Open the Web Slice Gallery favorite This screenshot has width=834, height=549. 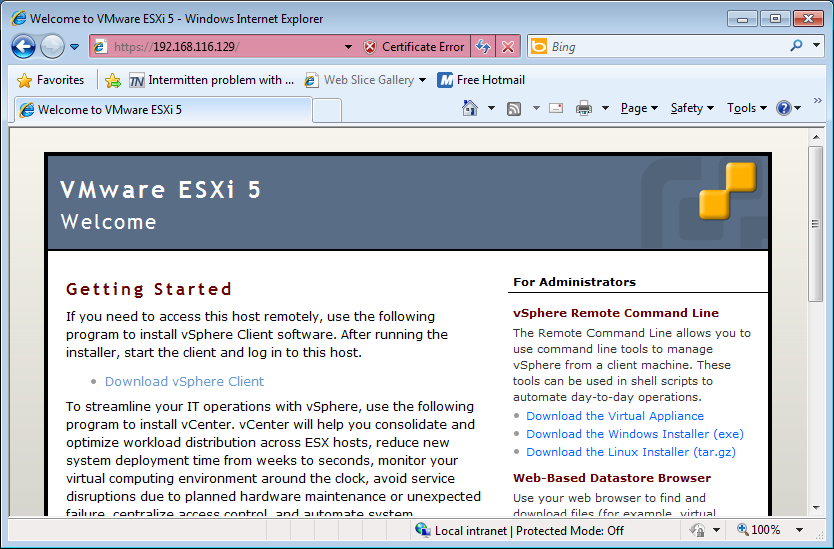(359, 80)
